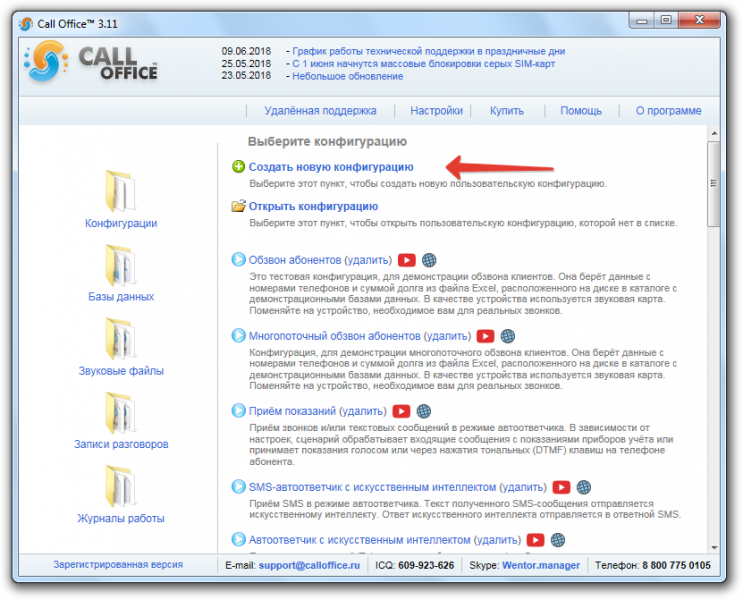Image resolution: width=743 pixels, height=600 pixels.
Task: Click support@calloffice.ru email link
Action: point(309,565)
